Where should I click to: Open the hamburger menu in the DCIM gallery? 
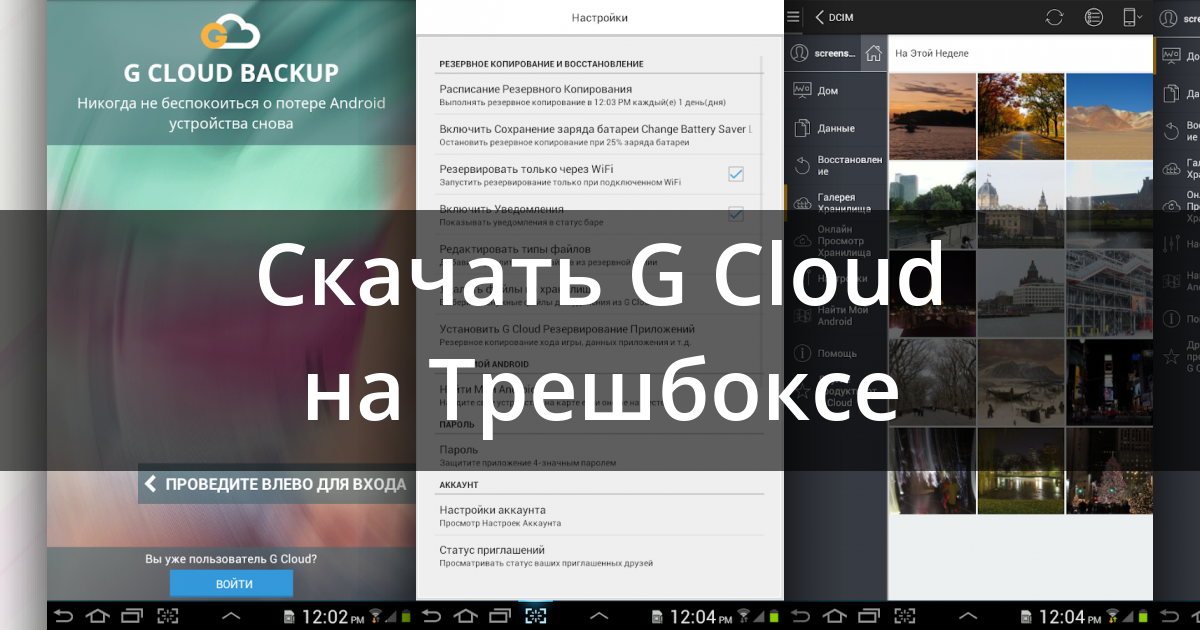pos(794,17)
